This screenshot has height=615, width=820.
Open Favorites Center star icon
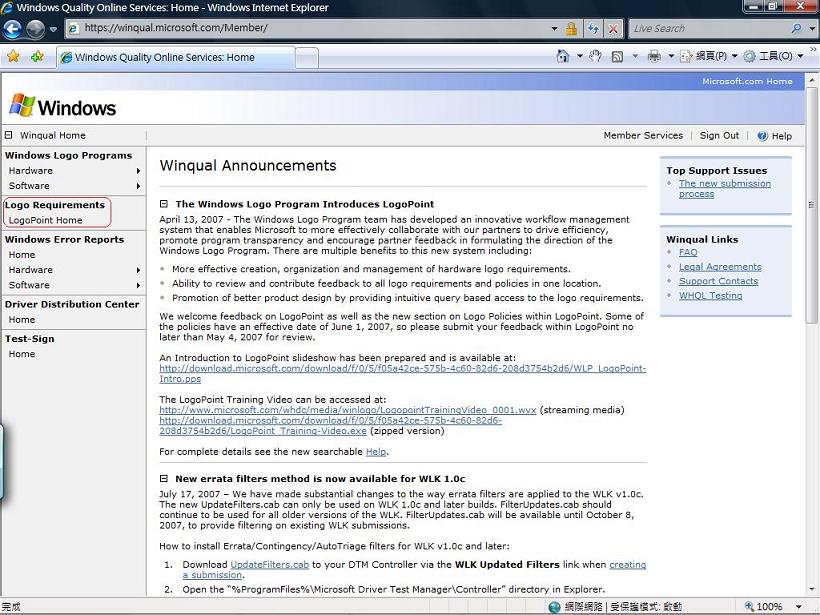pyautogui.click(x=13, y=56)
